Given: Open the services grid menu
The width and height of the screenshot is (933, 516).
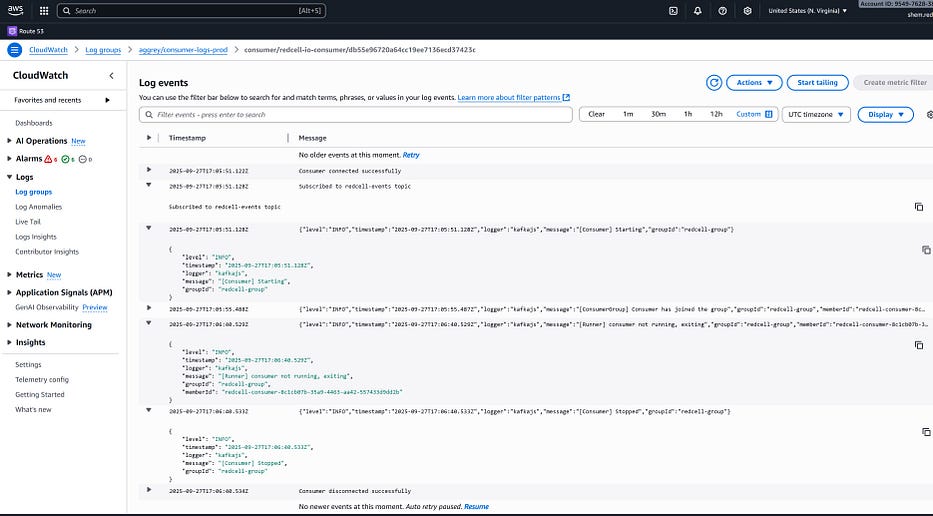Looking at the screenshot, I should pos(43,11).
